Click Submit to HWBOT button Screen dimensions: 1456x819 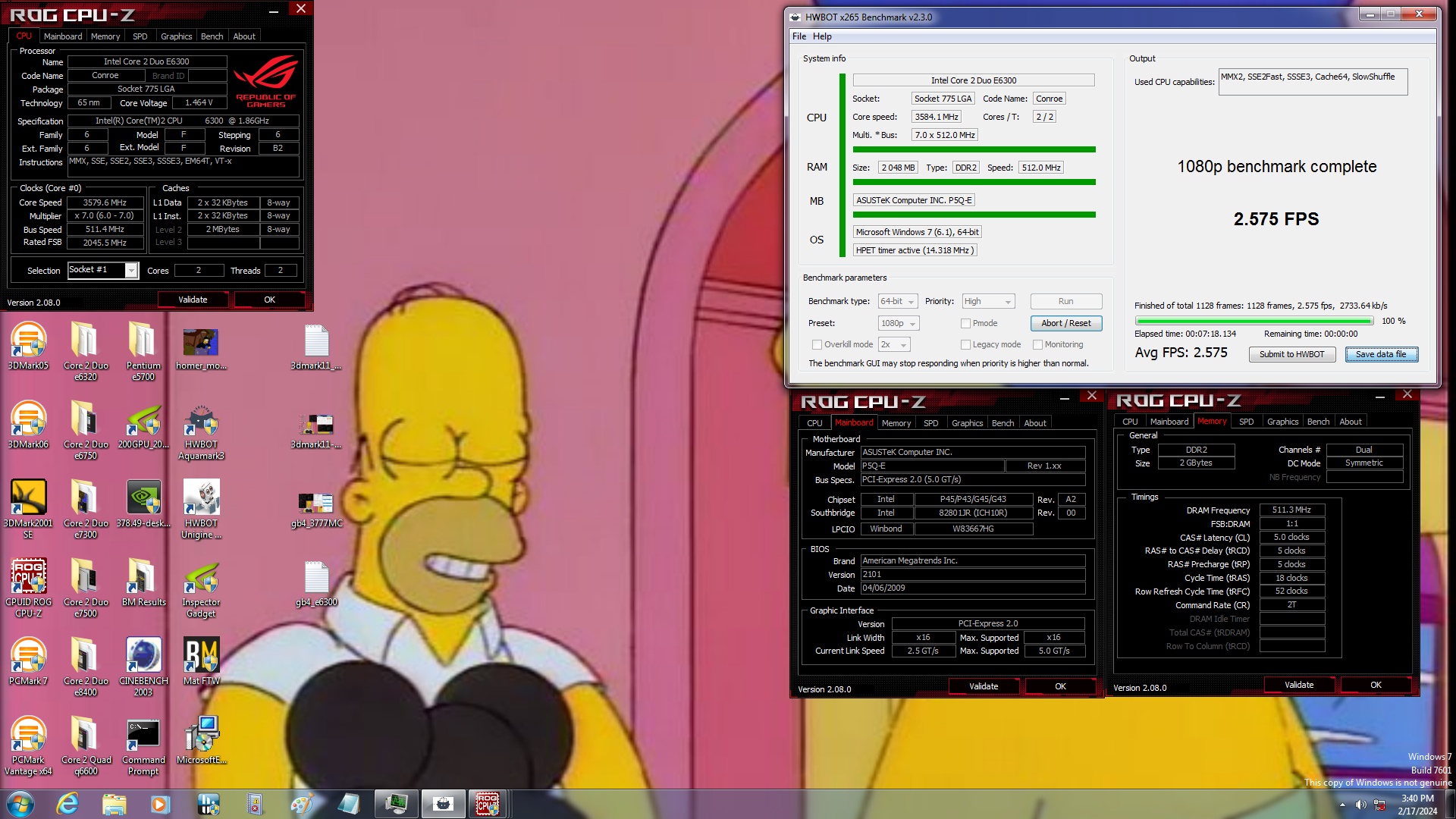(x=1291, y=354)
